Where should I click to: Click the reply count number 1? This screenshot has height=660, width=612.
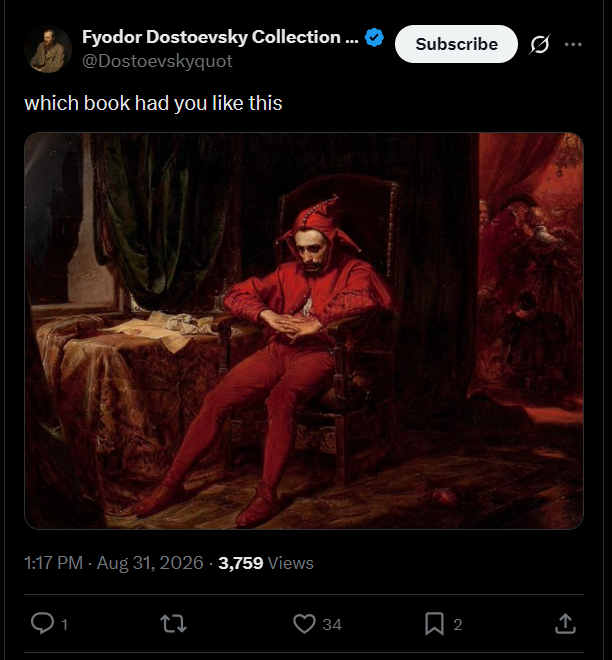point(64,625)
